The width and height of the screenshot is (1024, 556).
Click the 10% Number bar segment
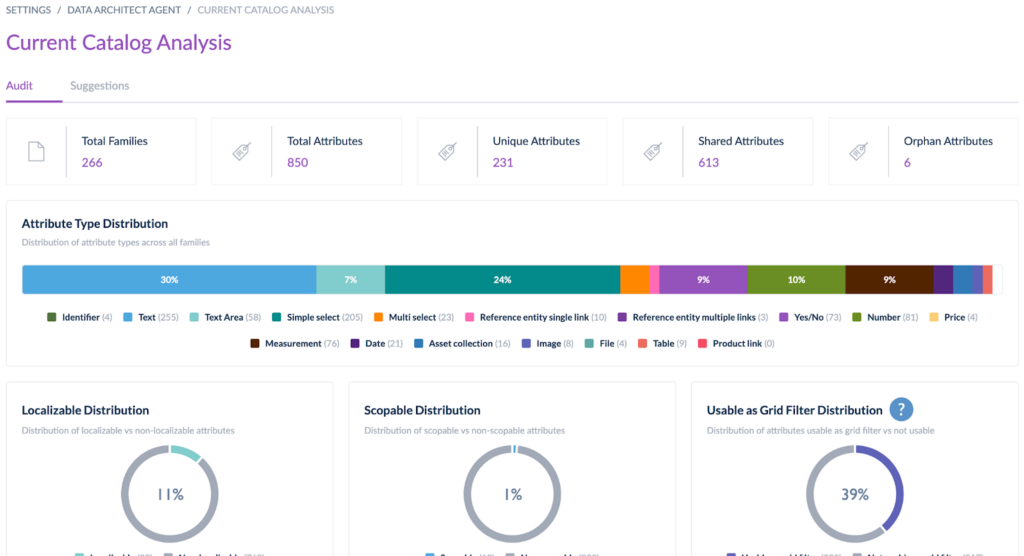(796, 280)
